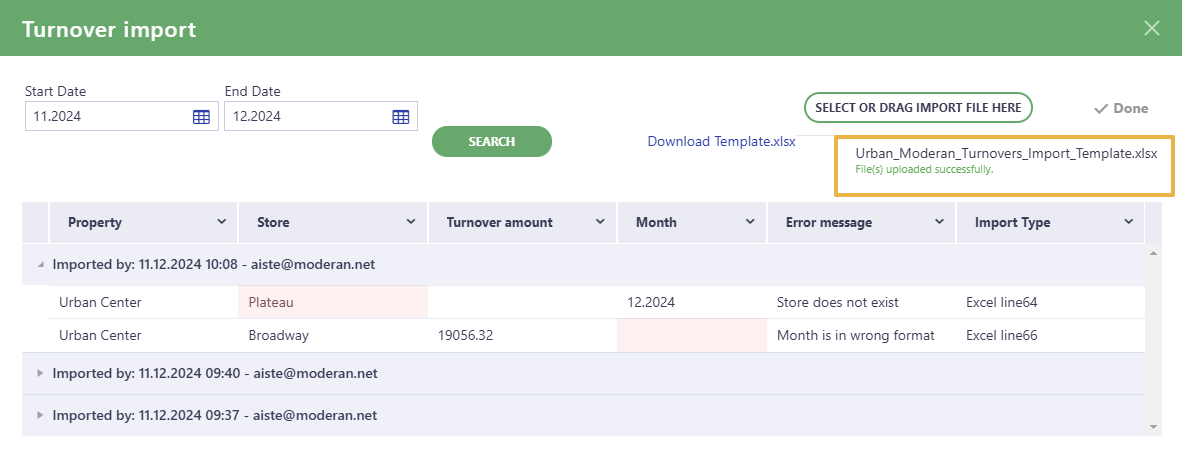Expand the 09:40 import group

point(40,373)
